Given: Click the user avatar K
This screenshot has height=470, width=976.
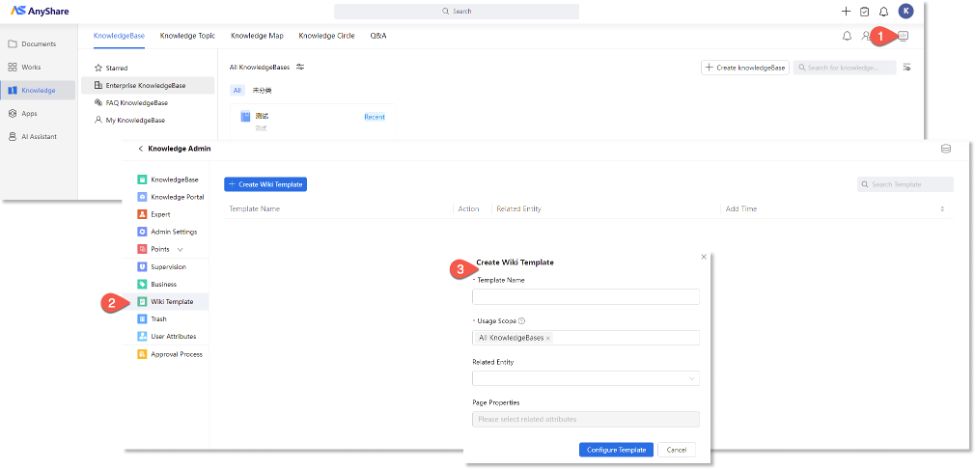Looking at the screenshot, I should [x=905, y=11].
